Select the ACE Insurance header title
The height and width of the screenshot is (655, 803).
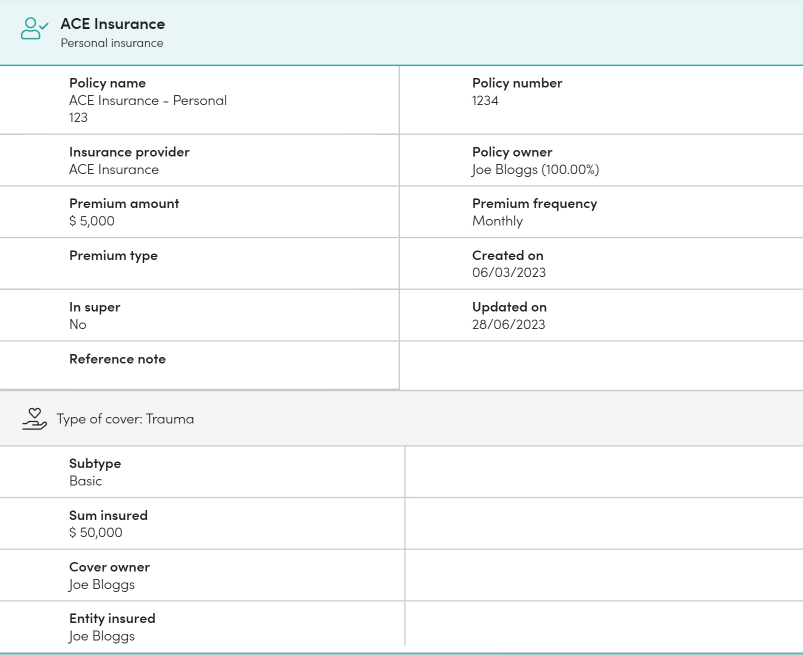(x=113, y=23)
